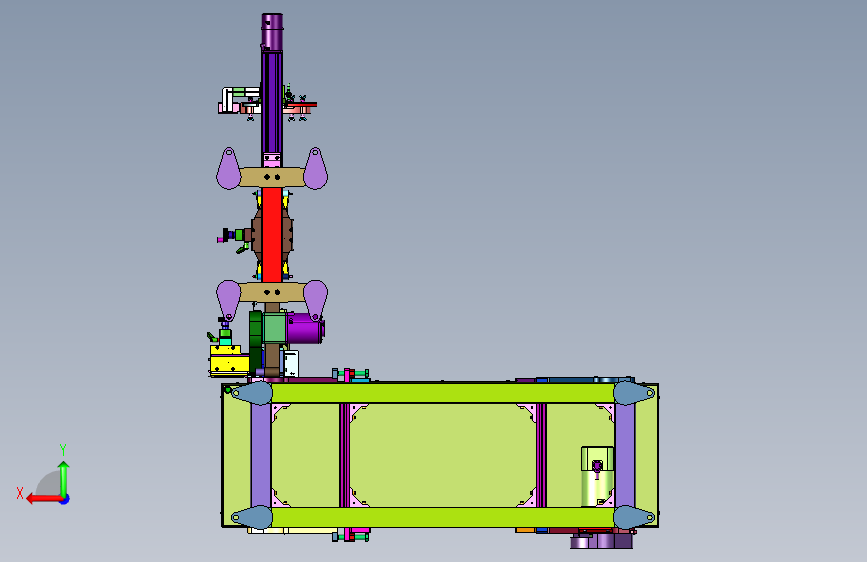Select the brown hub on the red column
Image resolution: width=867 pixels, height=562 pixels.
[288, 236]
